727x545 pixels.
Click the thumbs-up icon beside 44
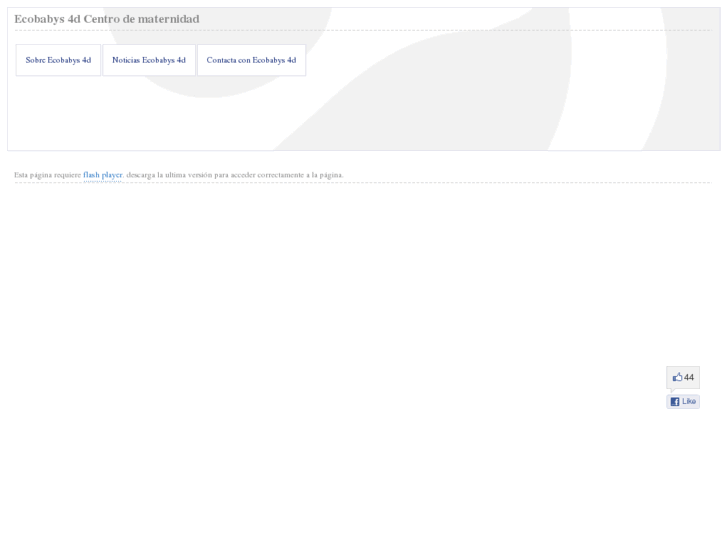point(677,377)
